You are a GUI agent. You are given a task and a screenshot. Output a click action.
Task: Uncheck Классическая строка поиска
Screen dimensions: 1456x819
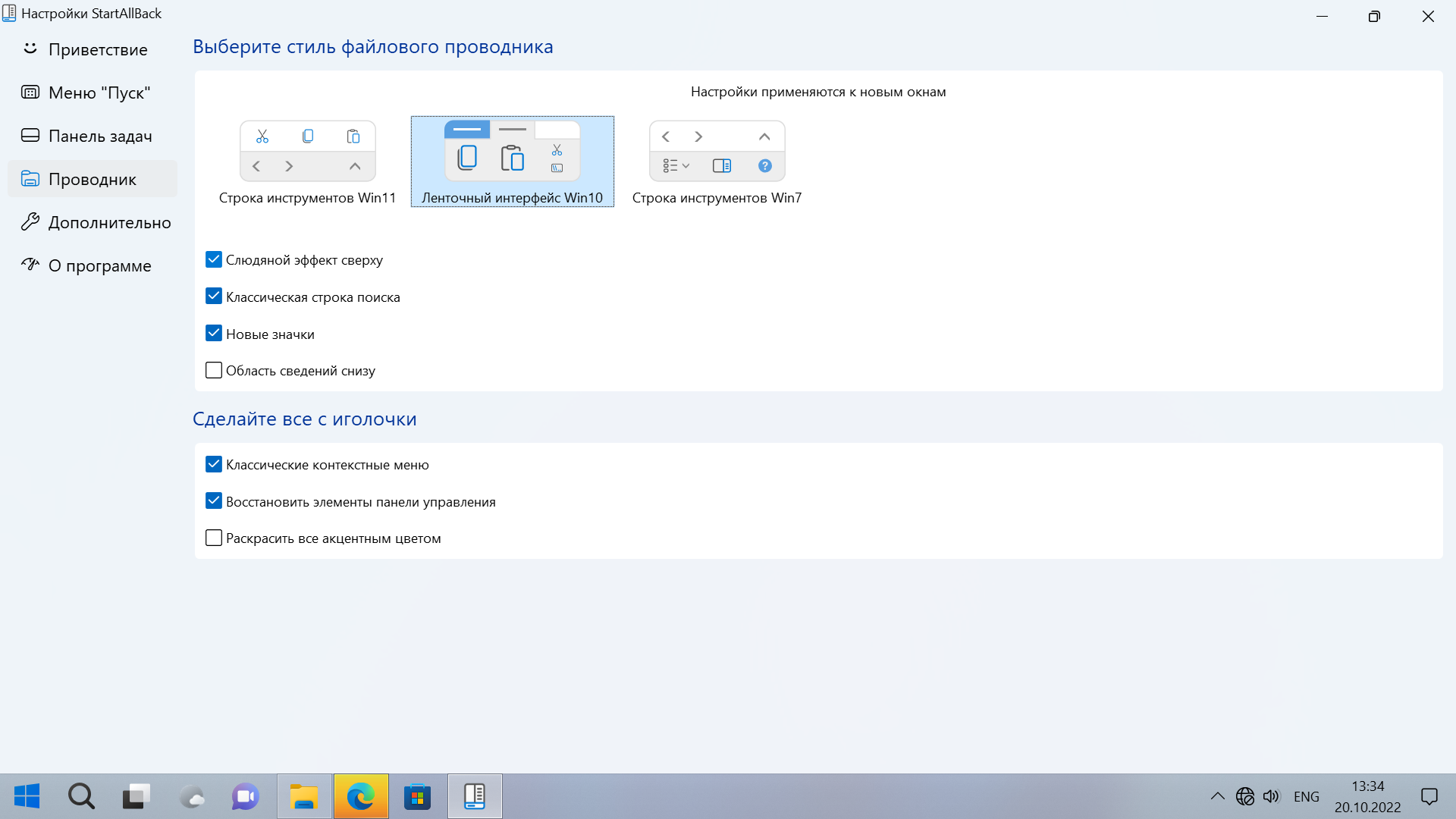click(x=214, y=297)
